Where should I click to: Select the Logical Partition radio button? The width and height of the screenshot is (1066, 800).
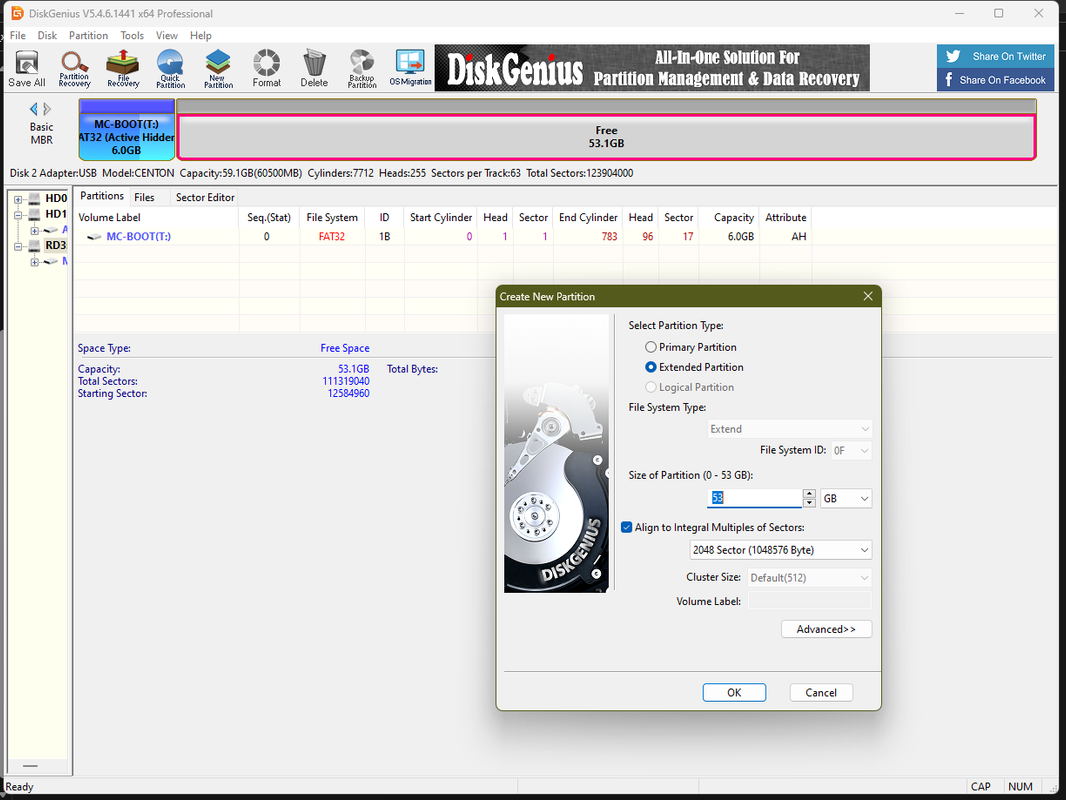point(651,387)
